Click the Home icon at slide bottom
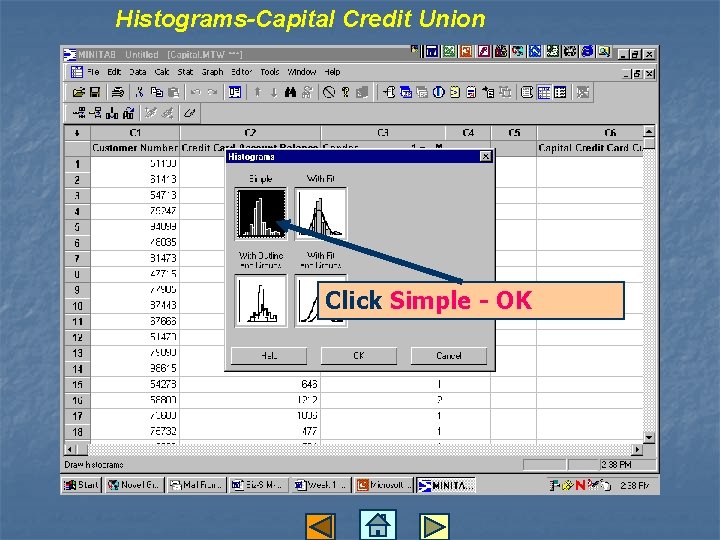This screenshot has width=720, height=540. point(377,524)
